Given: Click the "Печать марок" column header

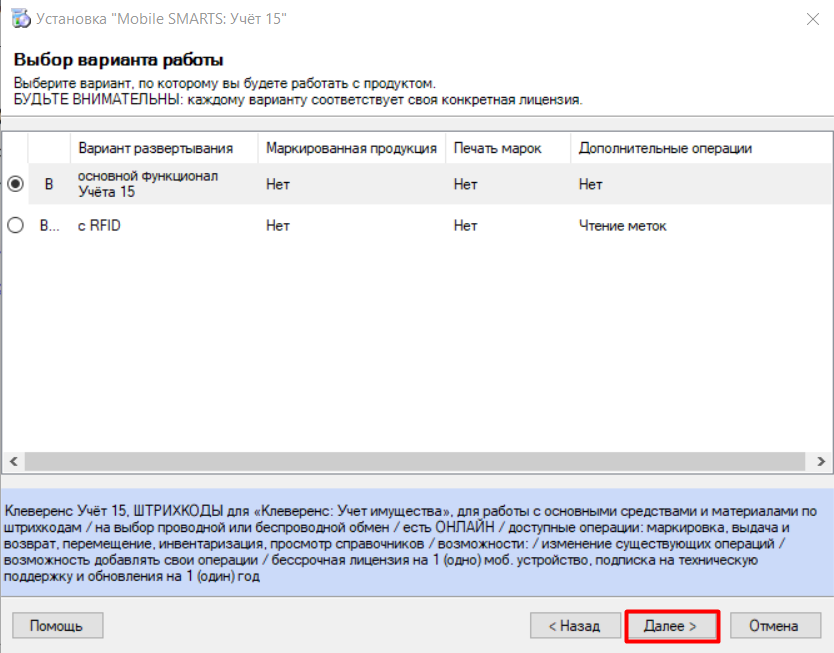Looking at the screenshot, I should 497,148.
